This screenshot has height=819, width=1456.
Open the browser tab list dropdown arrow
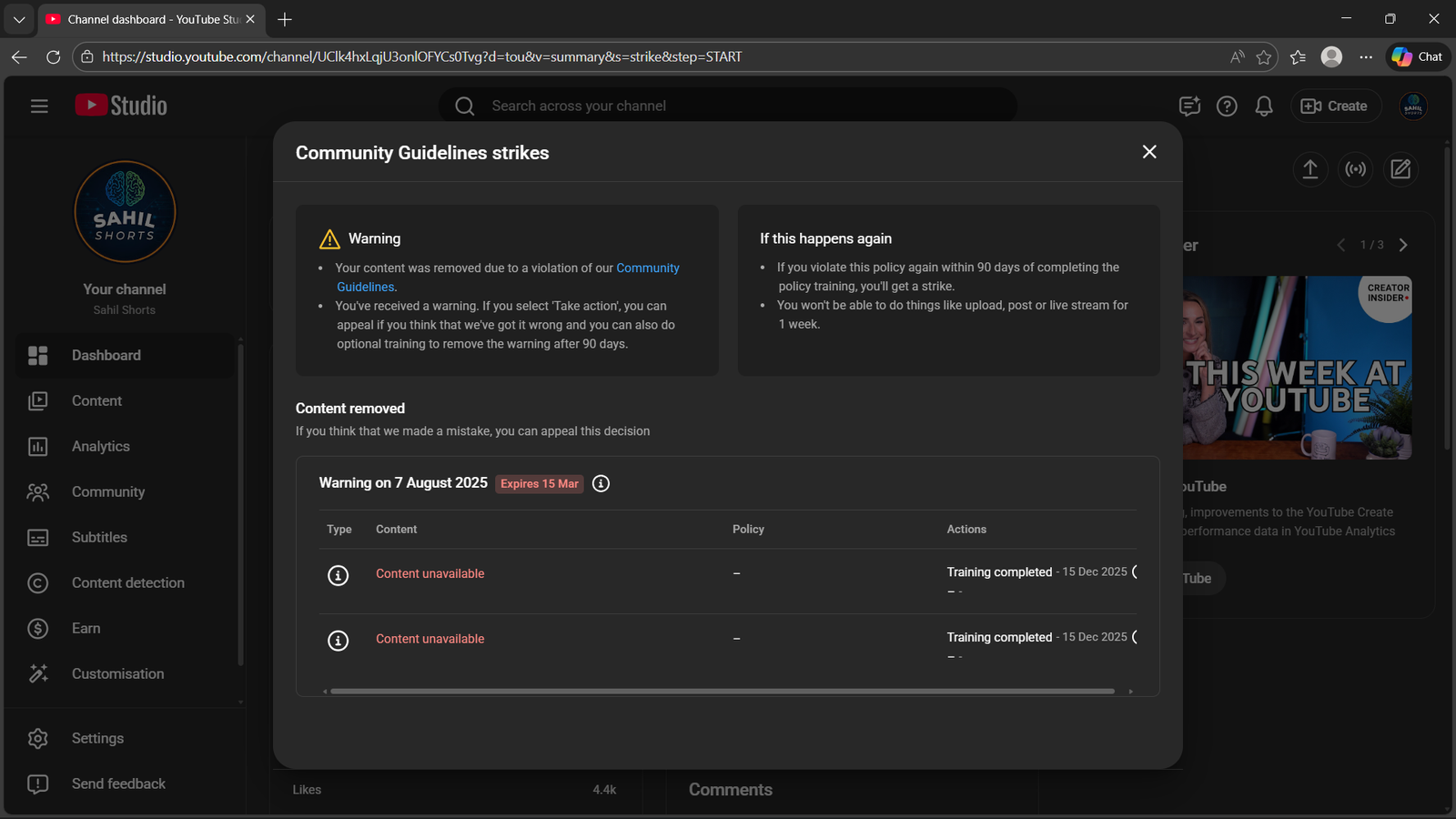pos(19,19)
